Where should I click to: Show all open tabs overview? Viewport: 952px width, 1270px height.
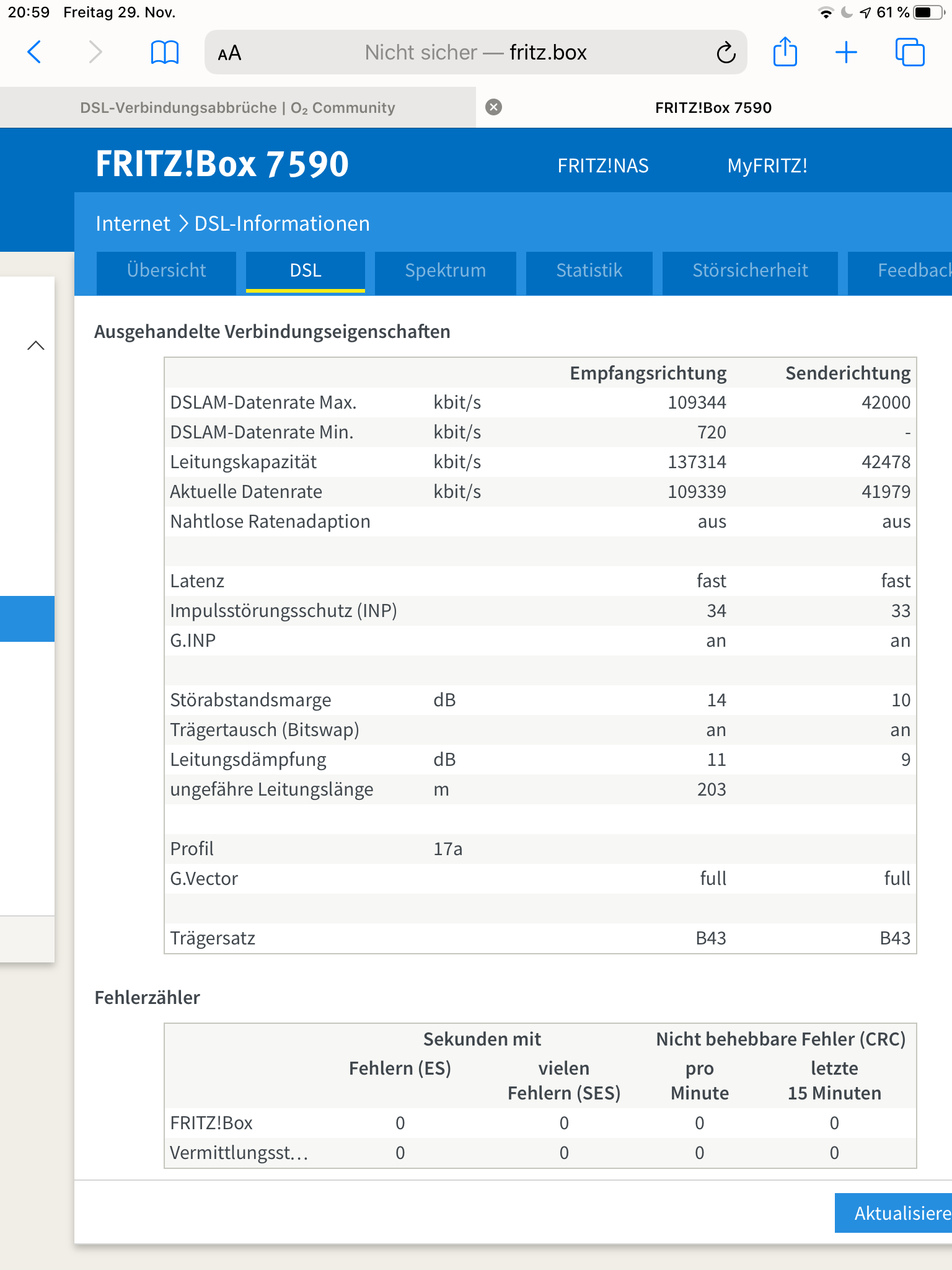[x=910, y=52]
